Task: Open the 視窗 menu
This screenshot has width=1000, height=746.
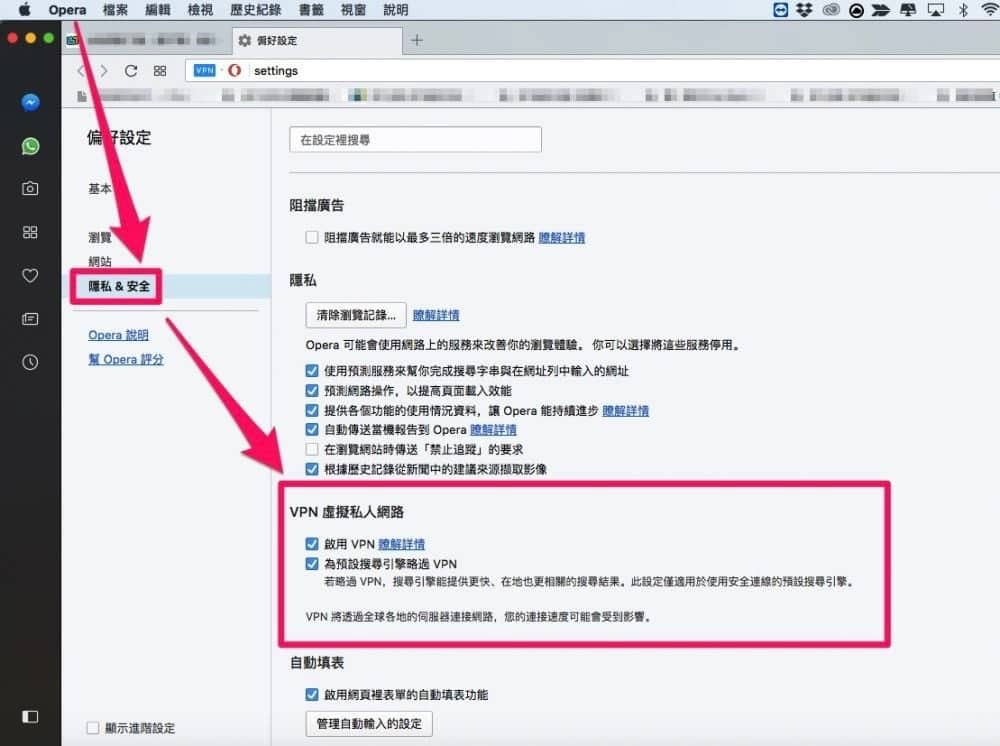Action: [x=353, y=10]
